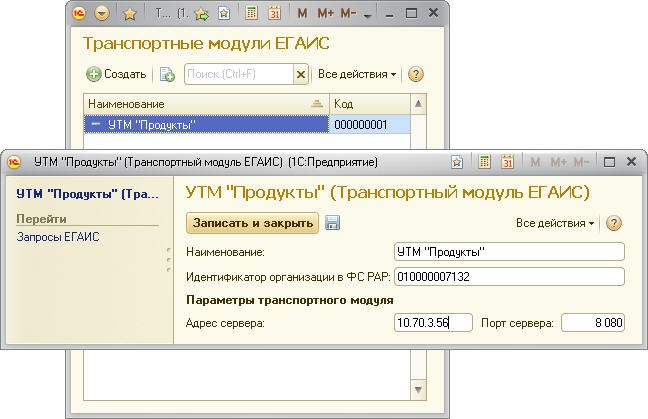Click the Идентификатор организации в ФС РАР field
The image size is (648, 419).
pos(509,276)
